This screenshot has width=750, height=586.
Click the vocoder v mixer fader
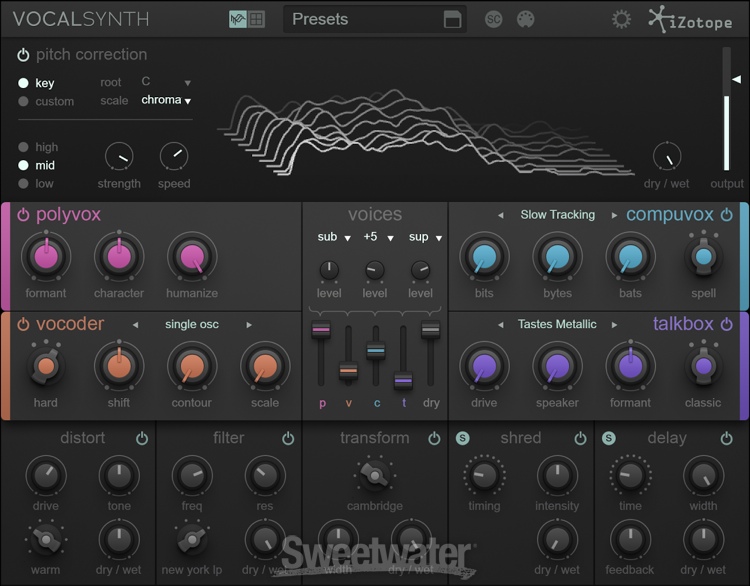click(348, 371)
